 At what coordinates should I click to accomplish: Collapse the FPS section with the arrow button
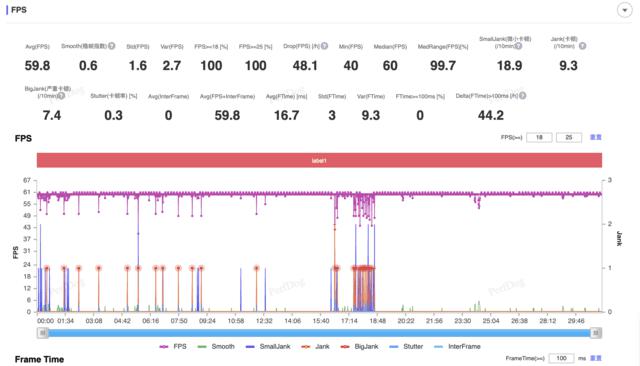click(x=624, y=10)
